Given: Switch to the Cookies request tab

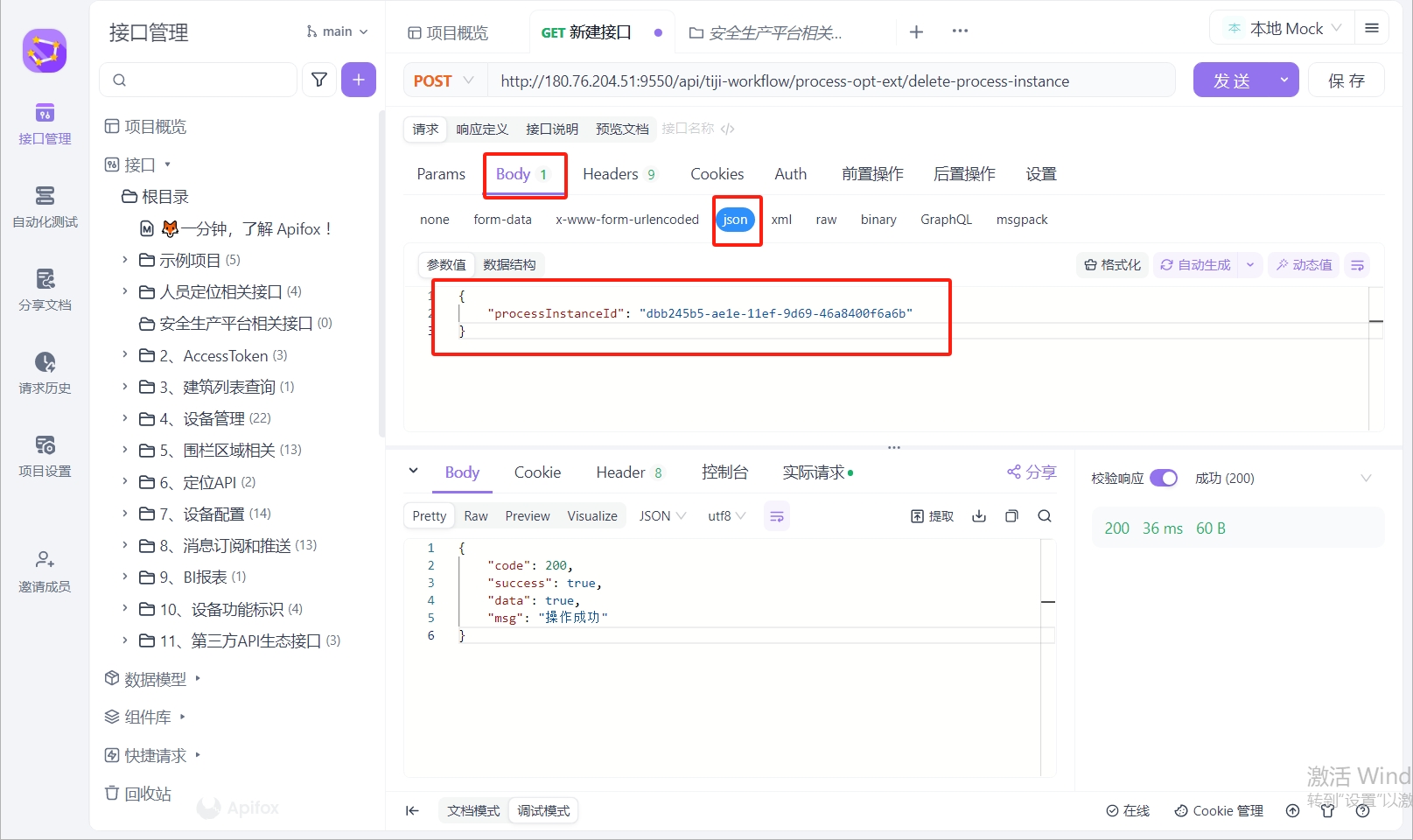Looking at the screenshot, I should pyautogui.click(x=717, y=174).
